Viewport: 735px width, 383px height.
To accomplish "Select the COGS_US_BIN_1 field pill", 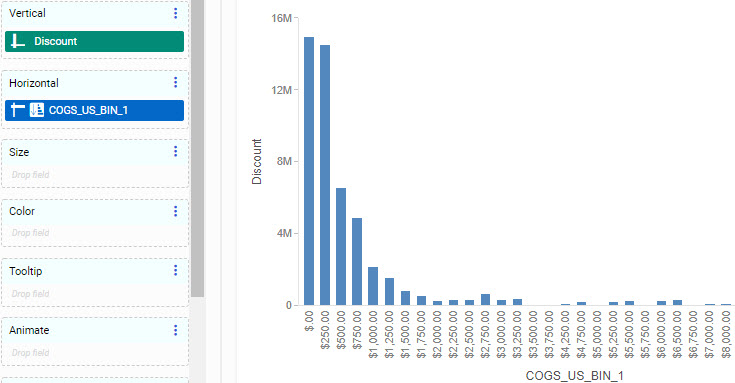I will point(95,110).
